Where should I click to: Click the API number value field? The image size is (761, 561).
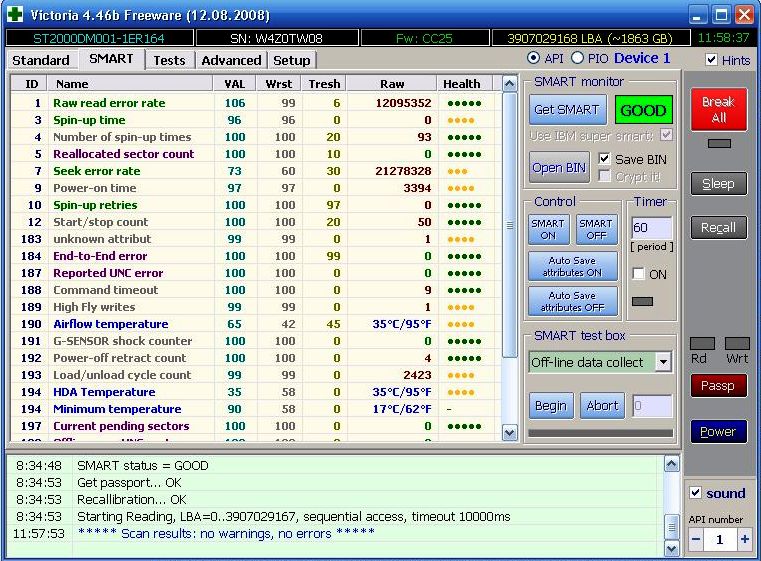pyautogui.click(x=720, y=539)
